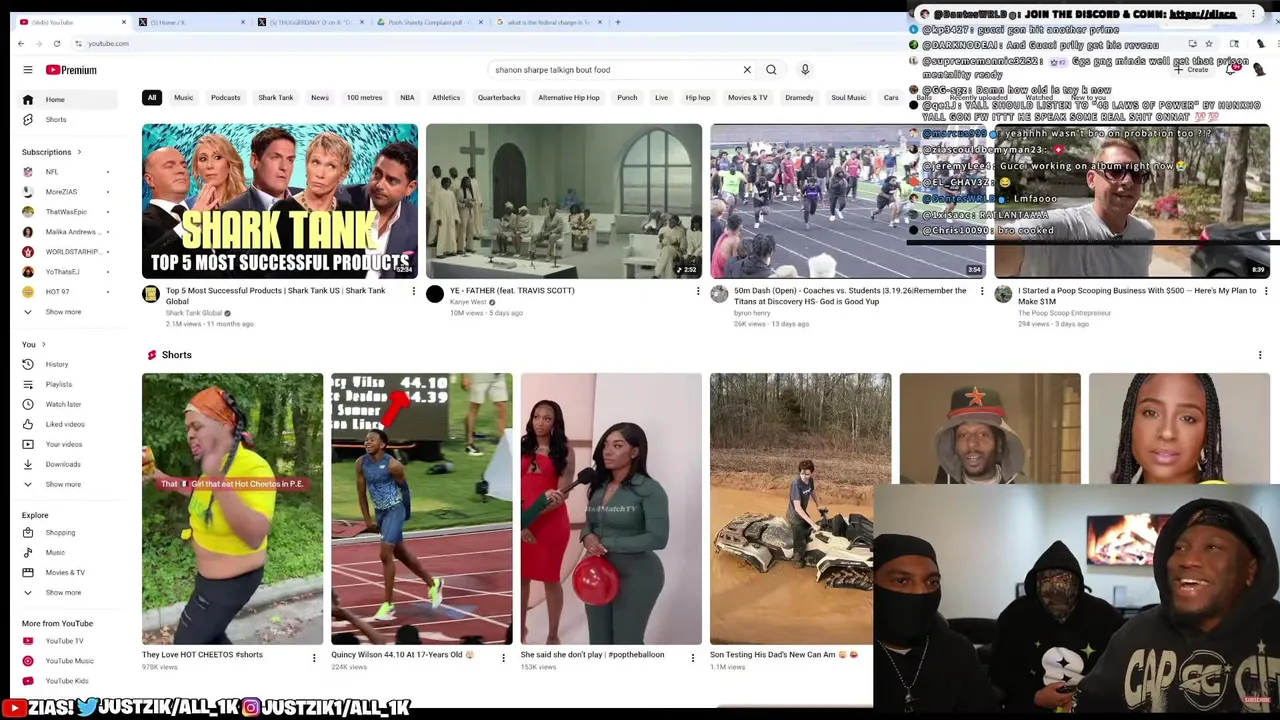Reload the page with the browser refresh icon
This screenshot has height=720, width=1280.
[57, 43]
